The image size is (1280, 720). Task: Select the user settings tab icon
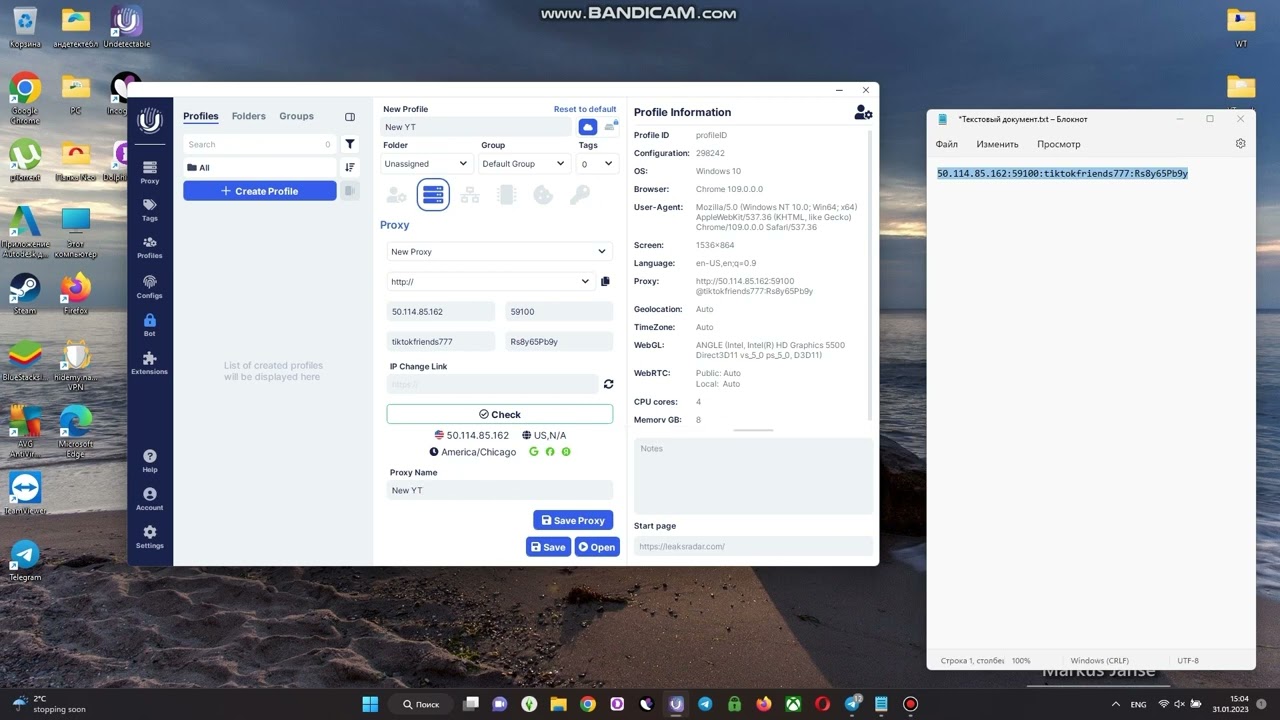(x=397, y=195)
